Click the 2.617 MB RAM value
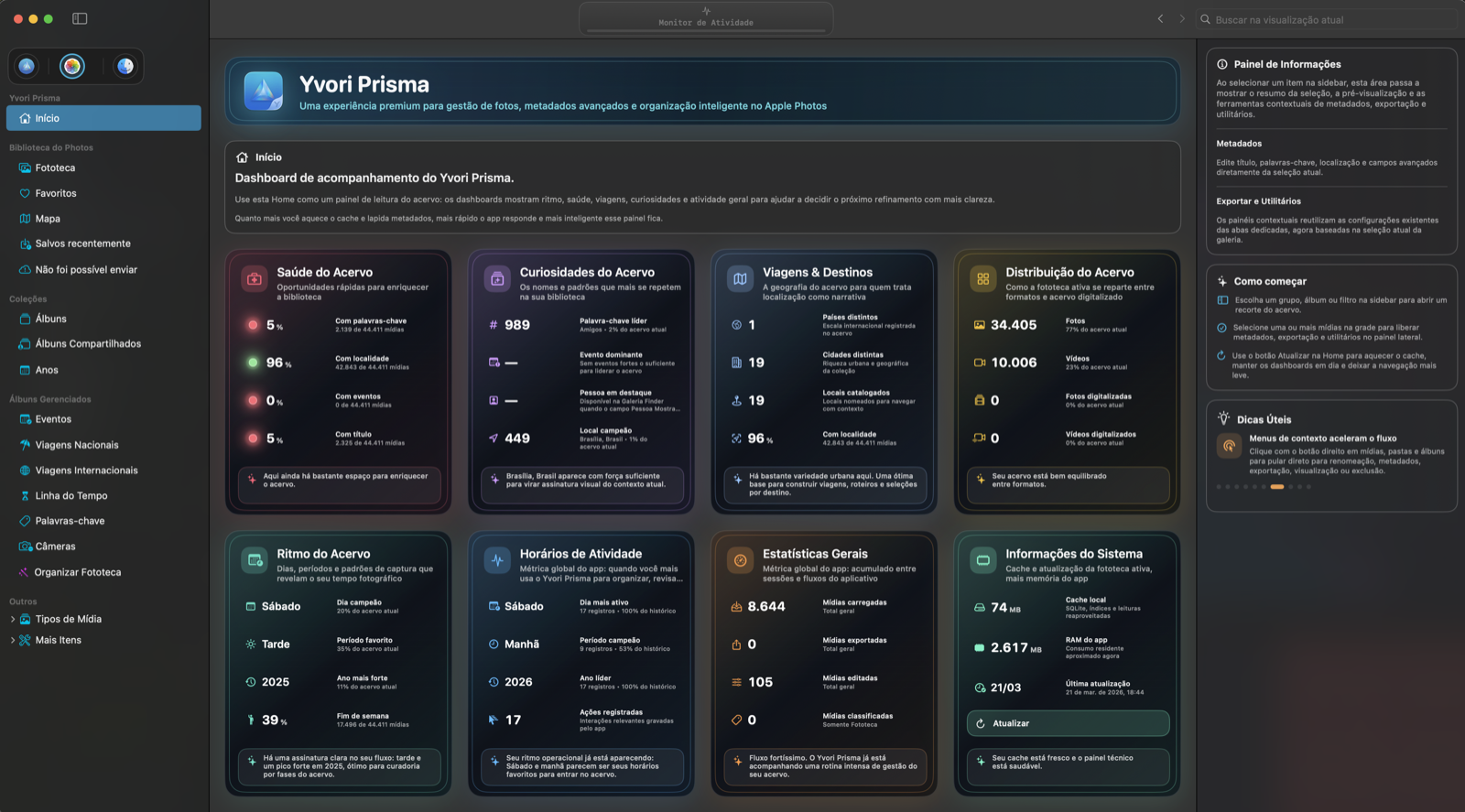This screenshot has width=1465, height=812. pos(1015,648)
